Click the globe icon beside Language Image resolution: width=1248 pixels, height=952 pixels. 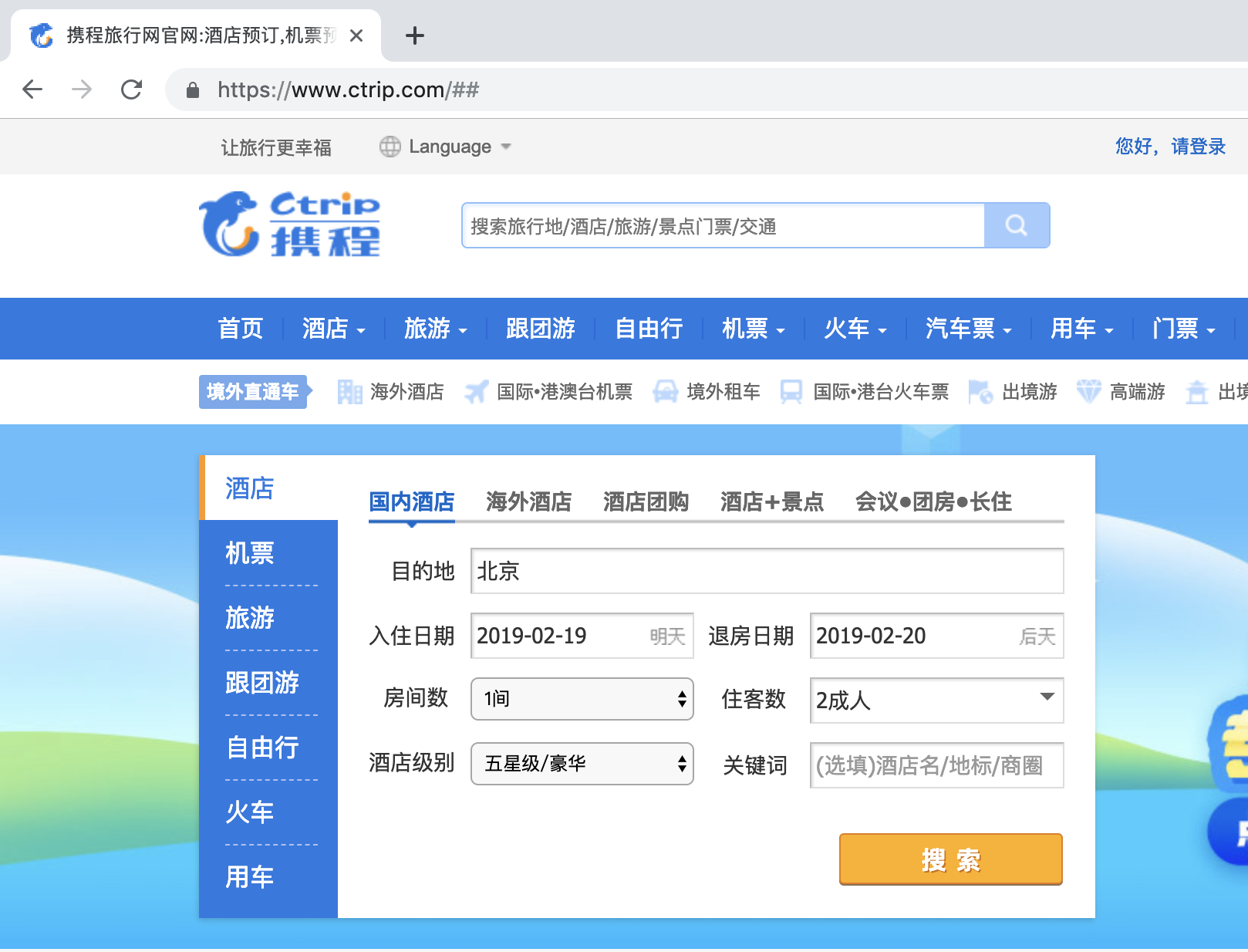coord(390,147)
